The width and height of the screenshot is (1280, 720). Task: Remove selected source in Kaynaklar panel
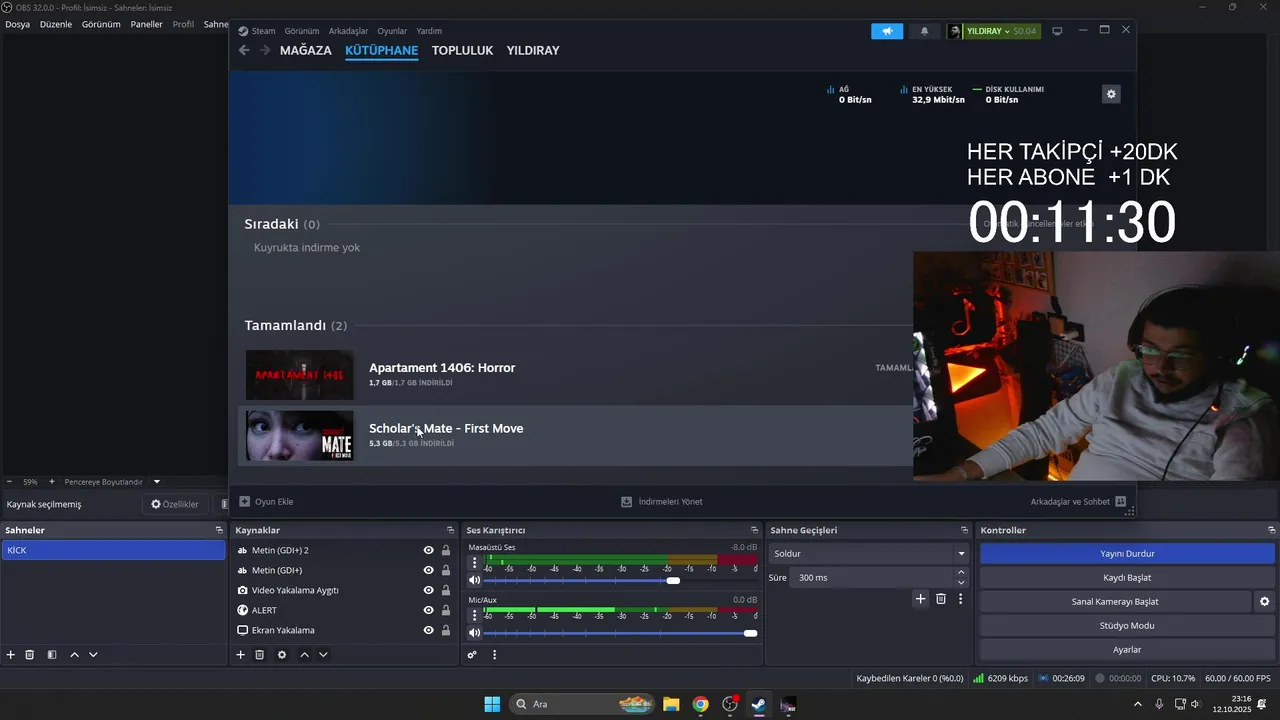[260, 655]
